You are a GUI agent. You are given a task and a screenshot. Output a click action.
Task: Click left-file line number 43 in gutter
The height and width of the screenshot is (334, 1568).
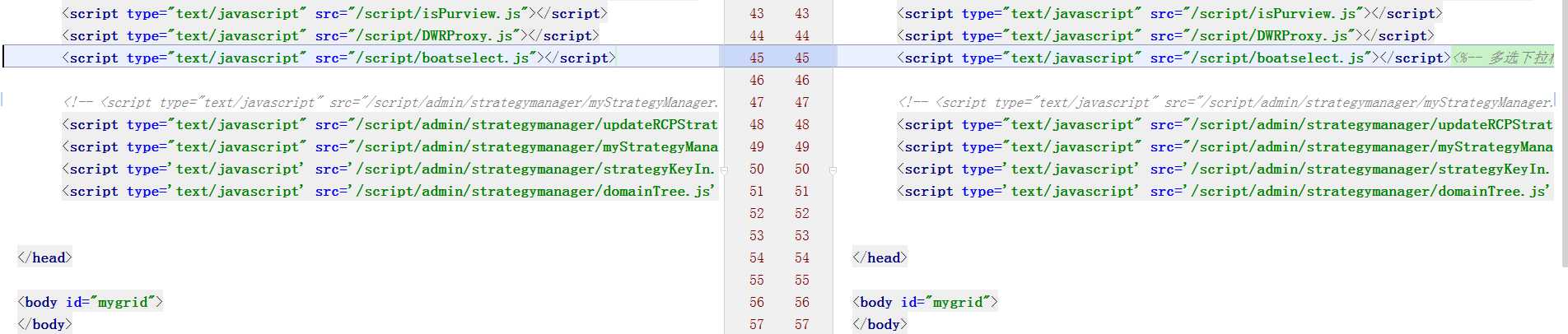click(x=757, y=13)
